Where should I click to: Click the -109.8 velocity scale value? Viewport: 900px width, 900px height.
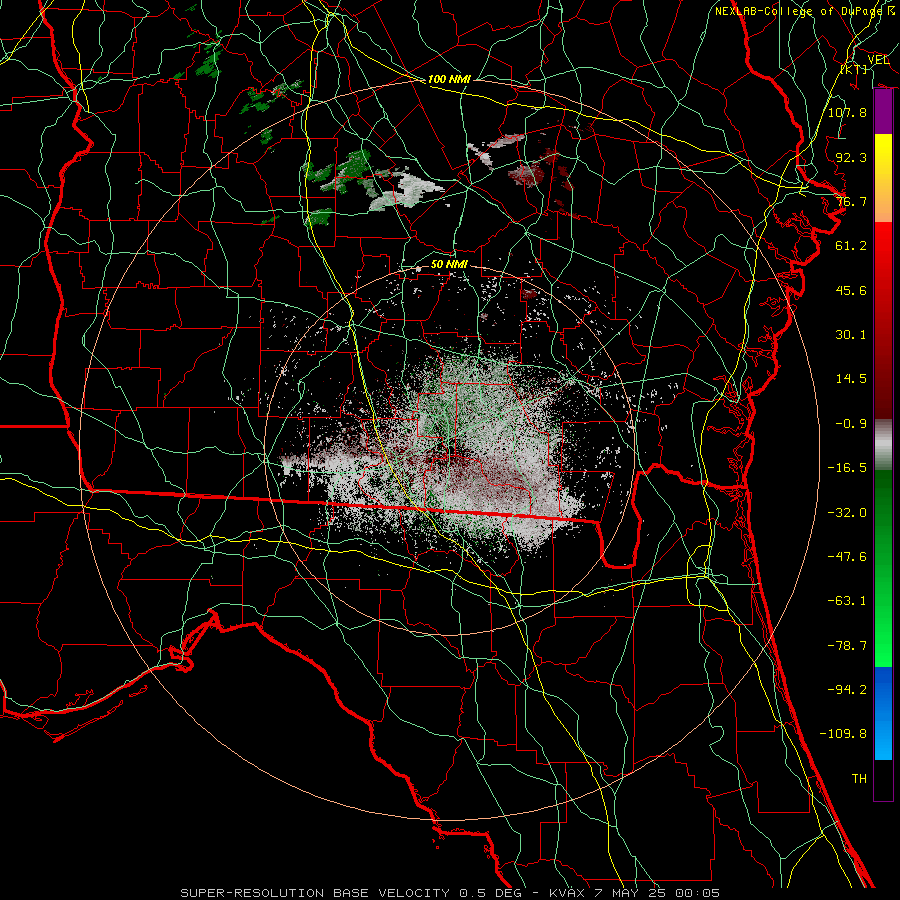(843, 734)
